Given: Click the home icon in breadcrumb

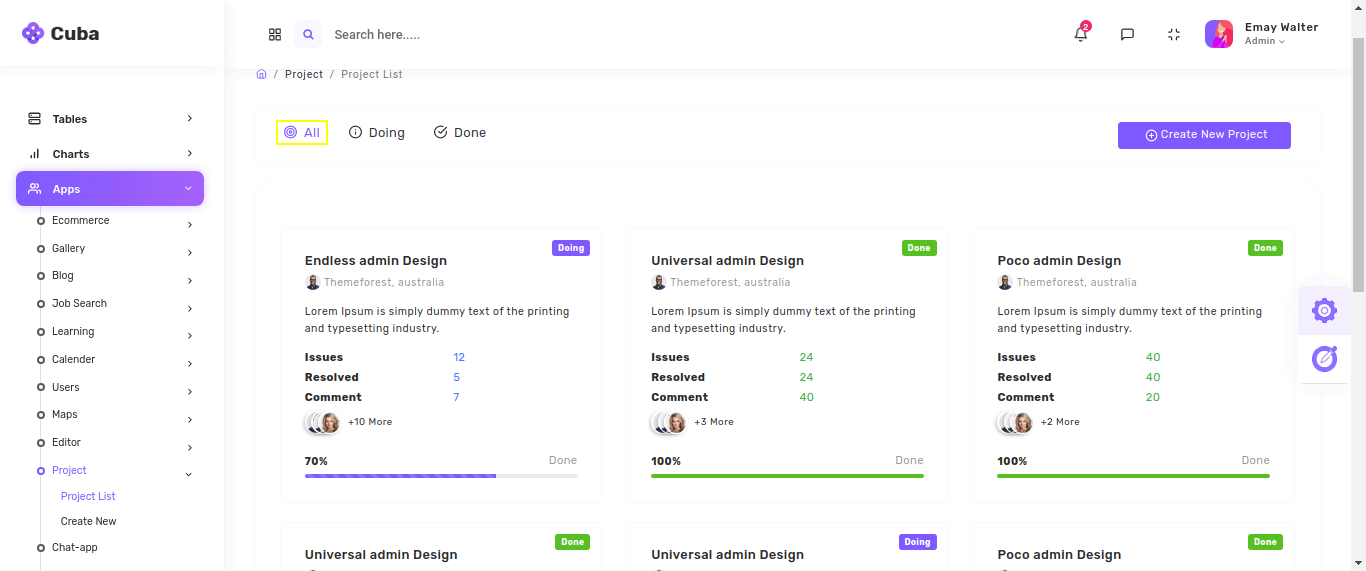Looking at the screenshot, I should pyautogui.click(x=261, y=74).
